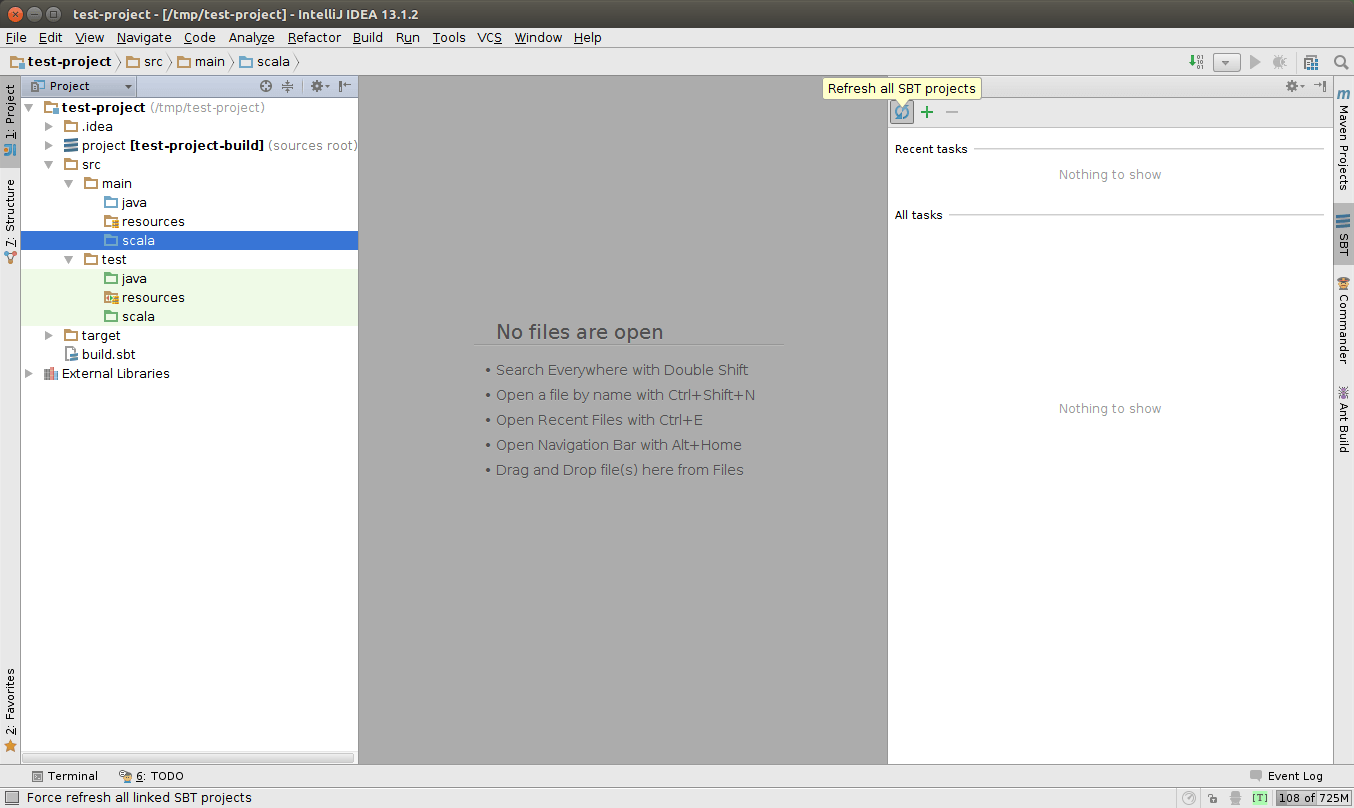This screenshot has height=808, width=1354.
Task: Collapse the src folder arrow
Action: [x=48, y=164]
